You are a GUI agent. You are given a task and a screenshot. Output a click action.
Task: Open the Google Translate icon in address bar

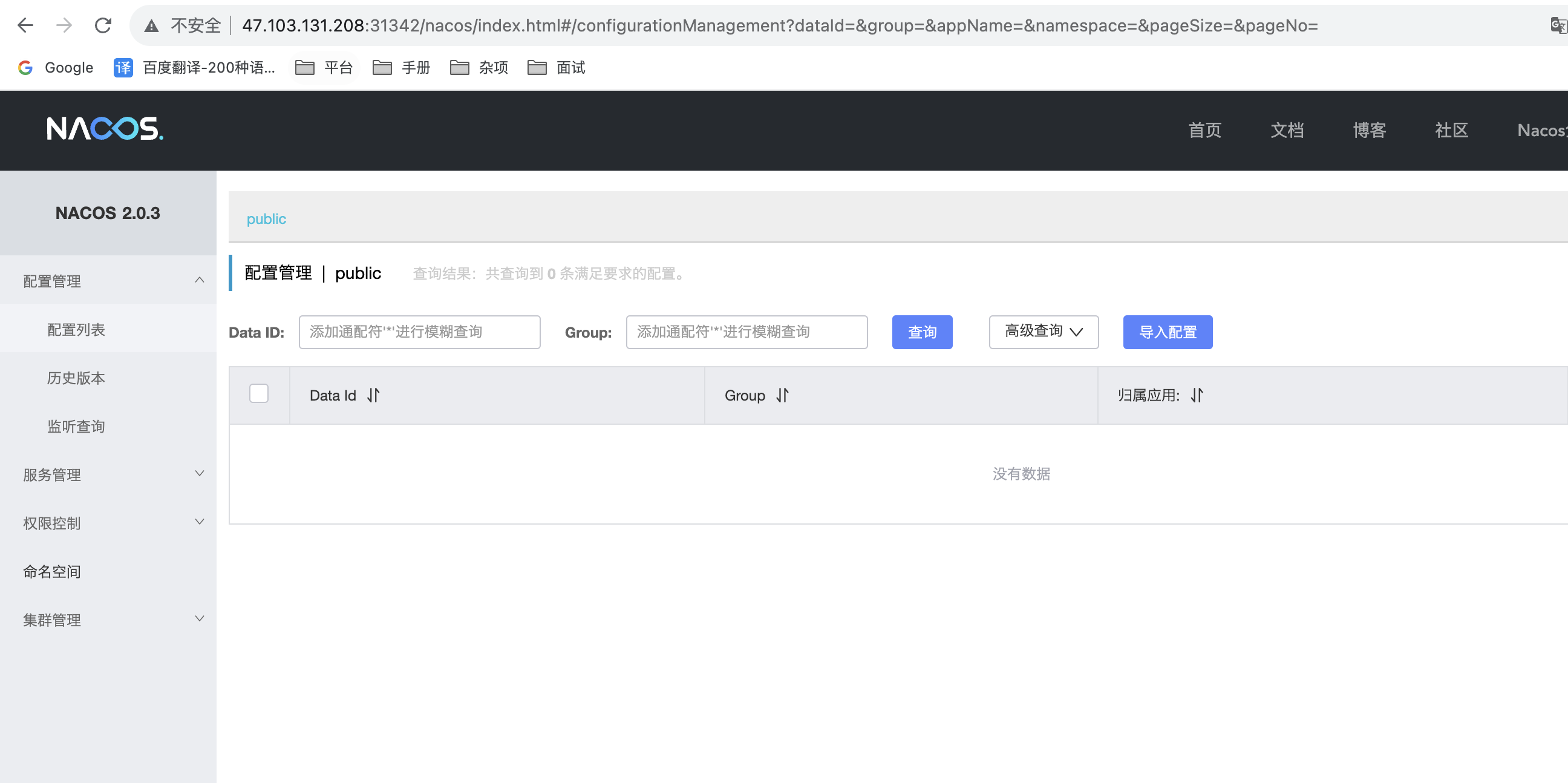(1559, 25)
